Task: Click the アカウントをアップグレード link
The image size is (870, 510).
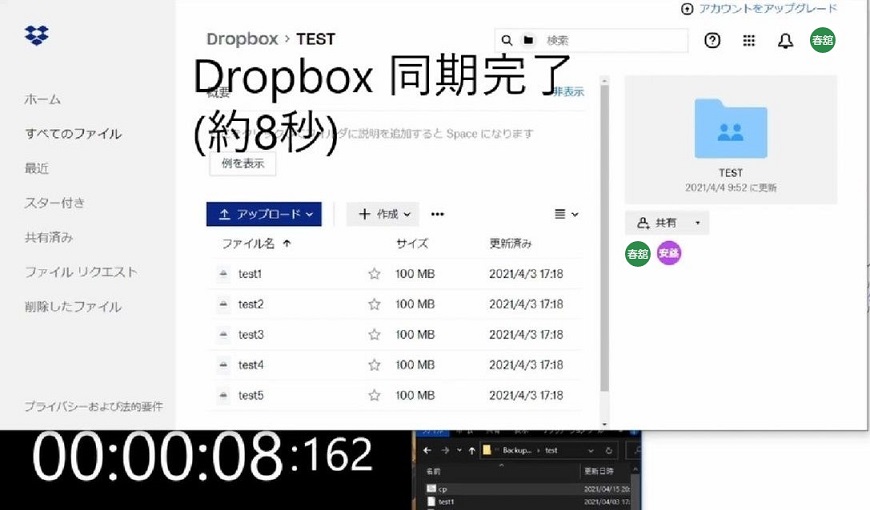Action: 767,8
